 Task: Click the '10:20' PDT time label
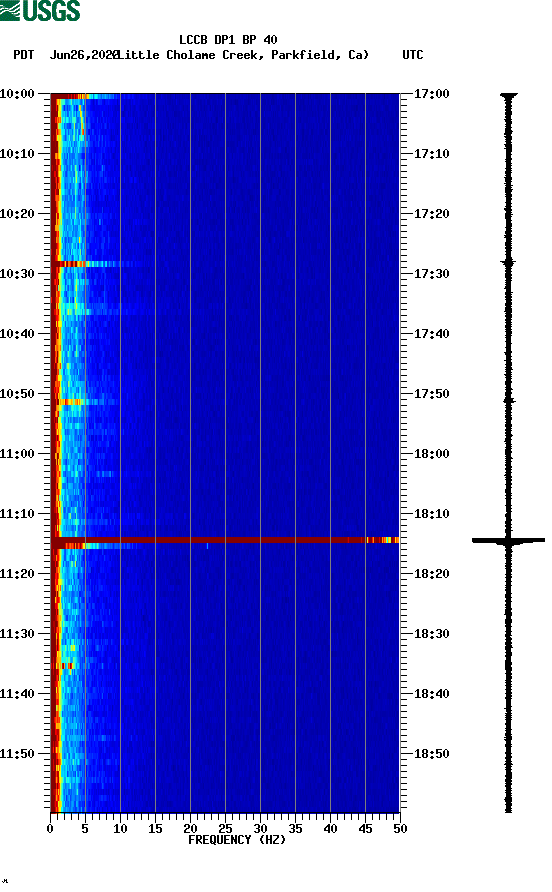[x=17, y=213]
